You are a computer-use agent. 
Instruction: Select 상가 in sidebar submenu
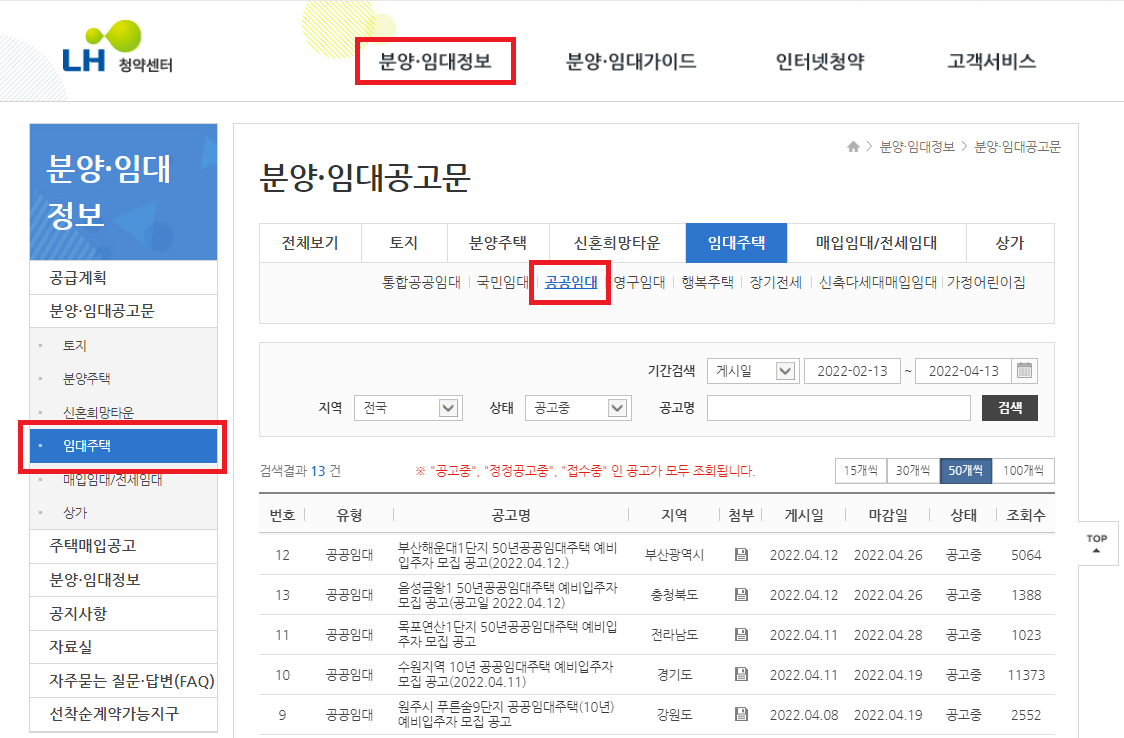tap(75, 513)
